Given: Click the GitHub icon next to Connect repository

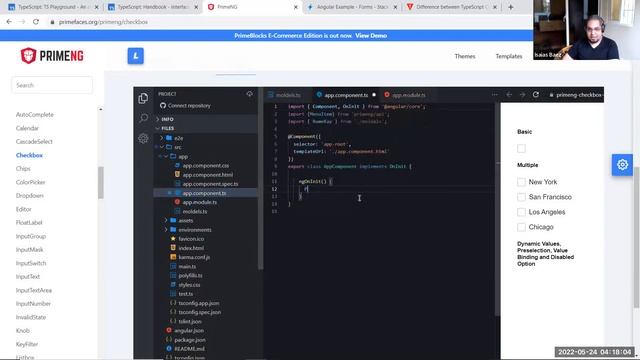Looking at the screenshot, I should (163, 106).
